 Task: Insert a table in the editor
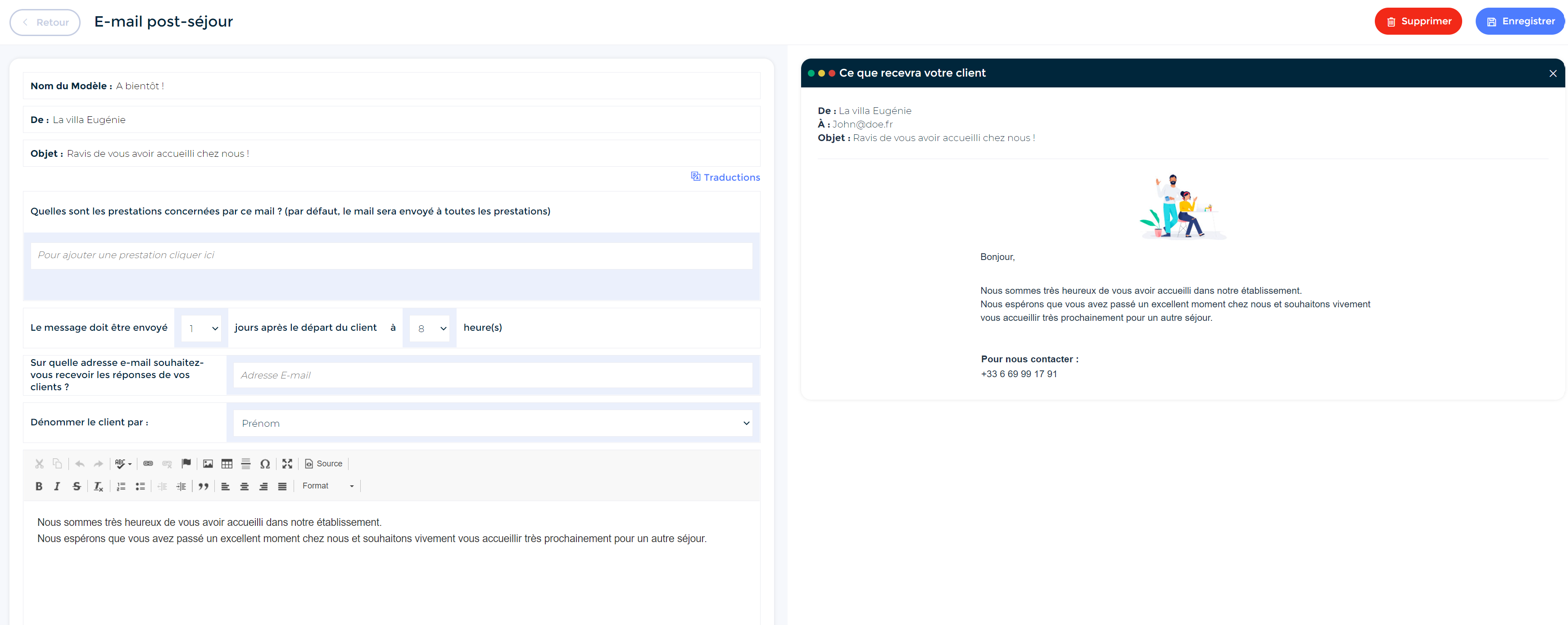click(x=227, y=464)
